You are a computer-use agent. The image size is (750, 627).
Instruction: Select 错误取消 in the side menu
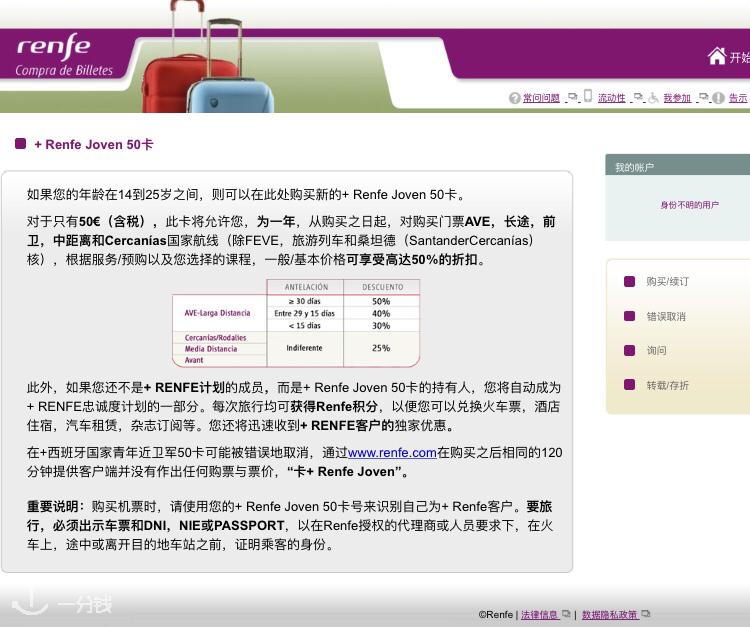[x=666, y=316]
